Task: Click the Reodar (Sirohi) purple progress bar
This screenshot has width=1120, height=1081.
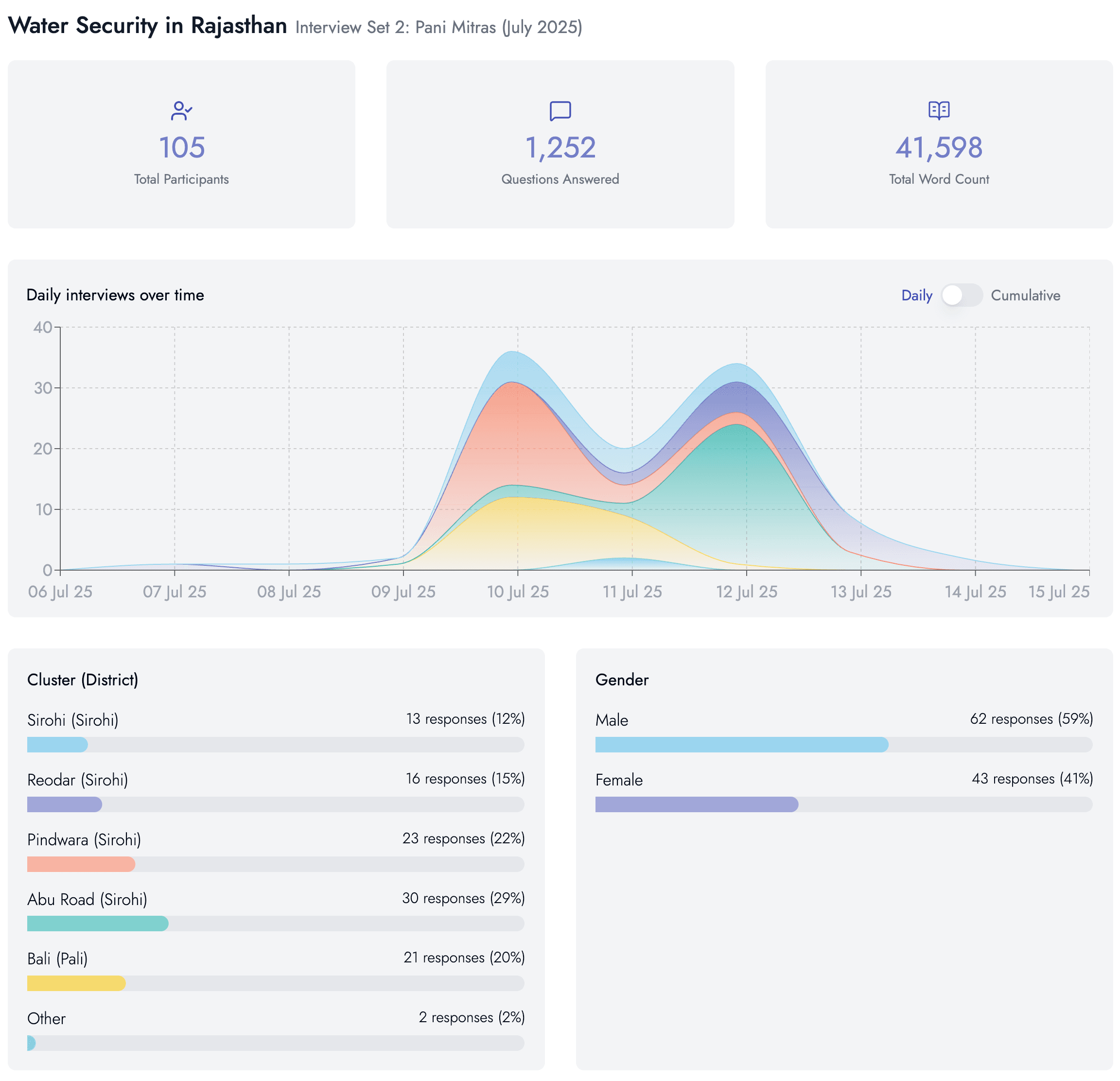Action: point(276,804)
